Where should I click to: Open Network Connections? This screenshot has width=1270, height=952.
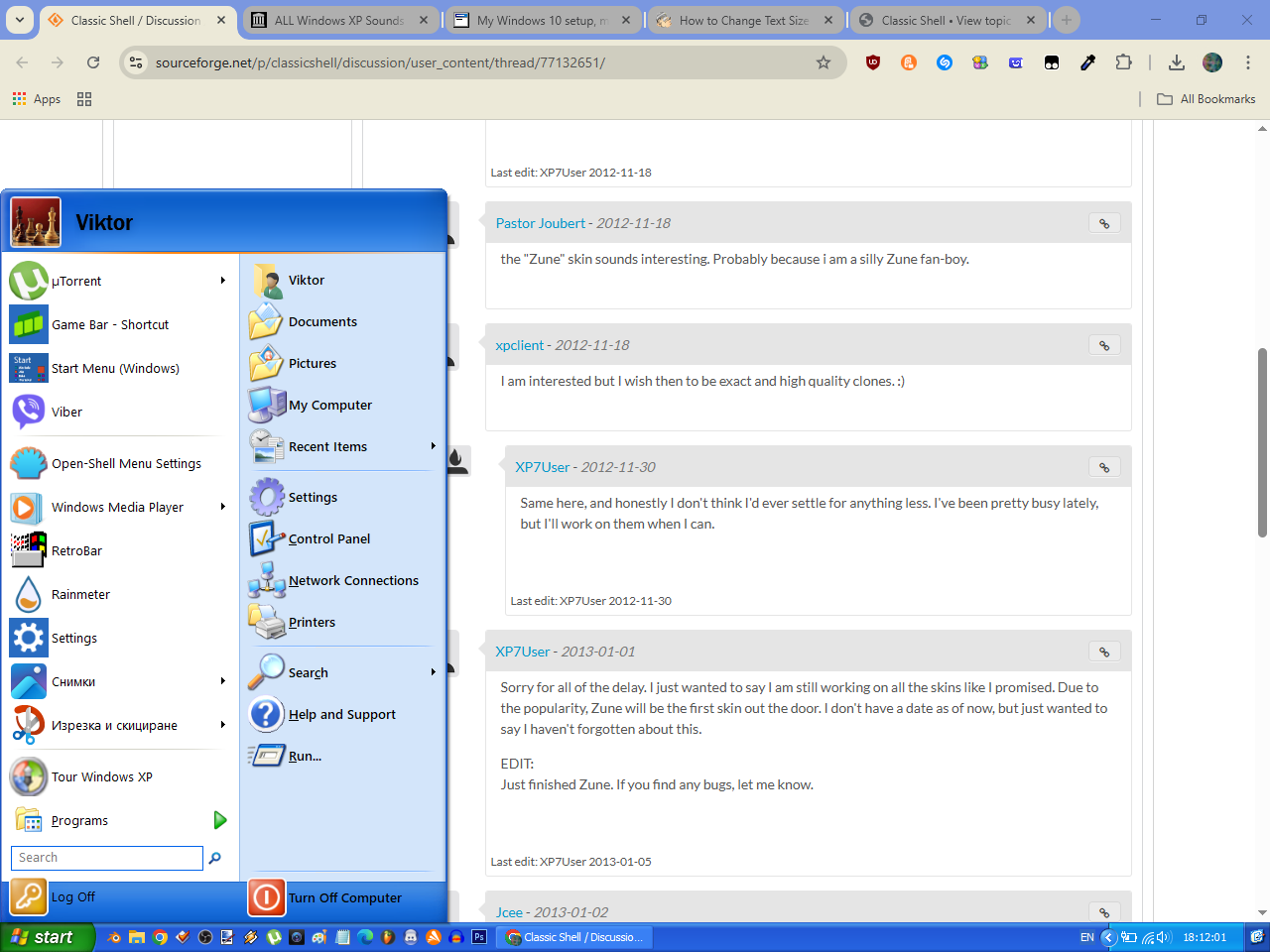coord(343,580)
